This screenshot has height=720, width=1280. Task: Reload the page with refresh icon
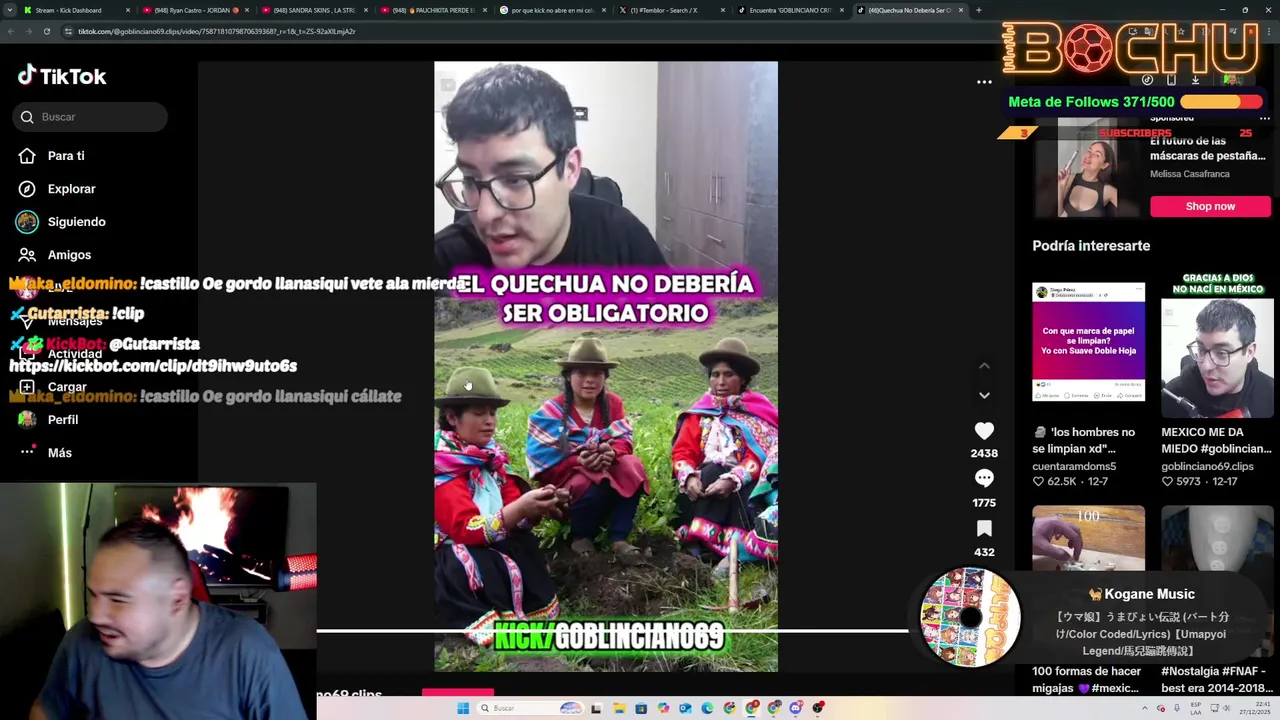(x=46, y=31)
